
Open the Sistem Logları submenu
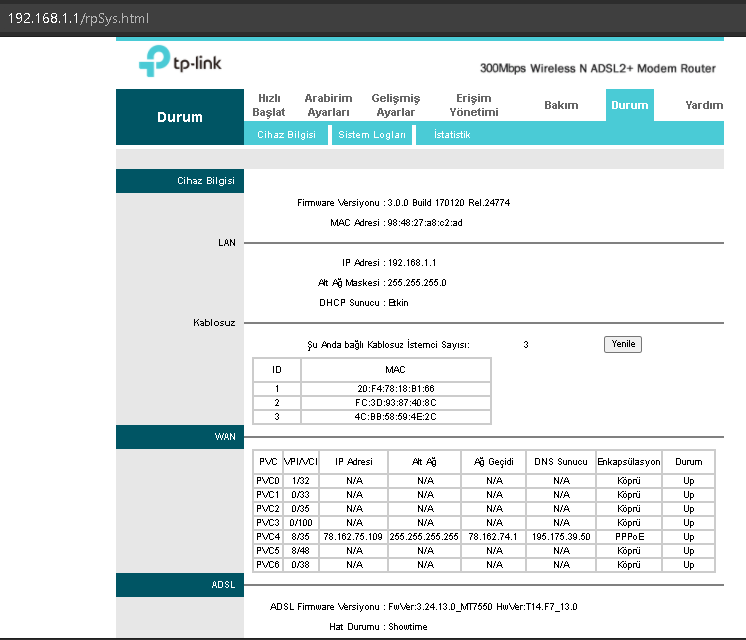372,135
